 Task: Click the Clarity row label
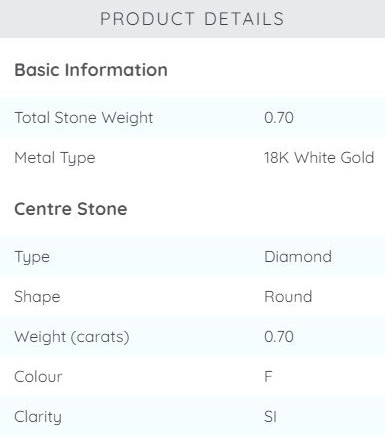pyautogui.click(x=38, y=417)
